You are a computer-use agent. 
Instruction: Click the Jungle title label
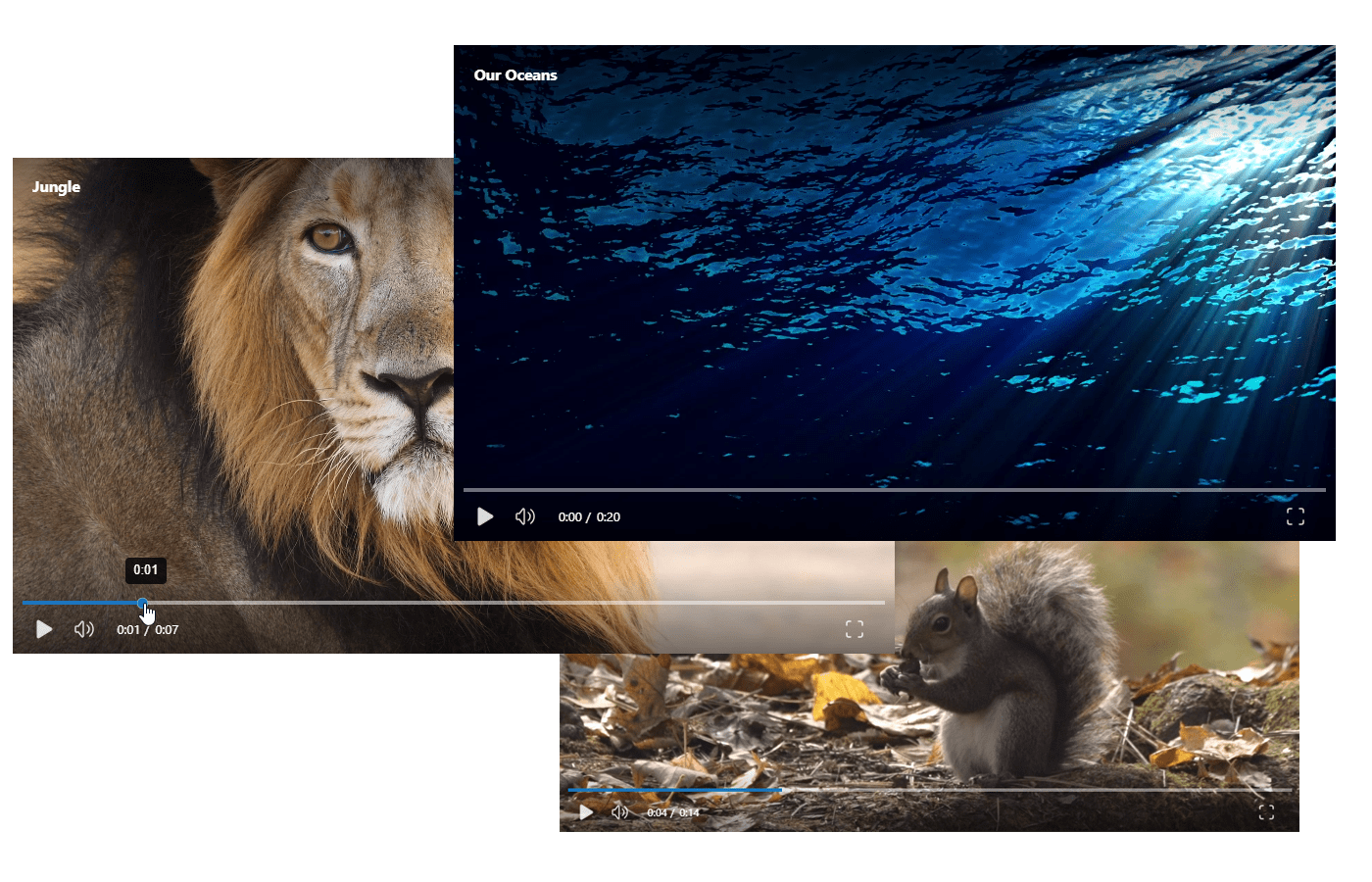click(x=56, y=186)
